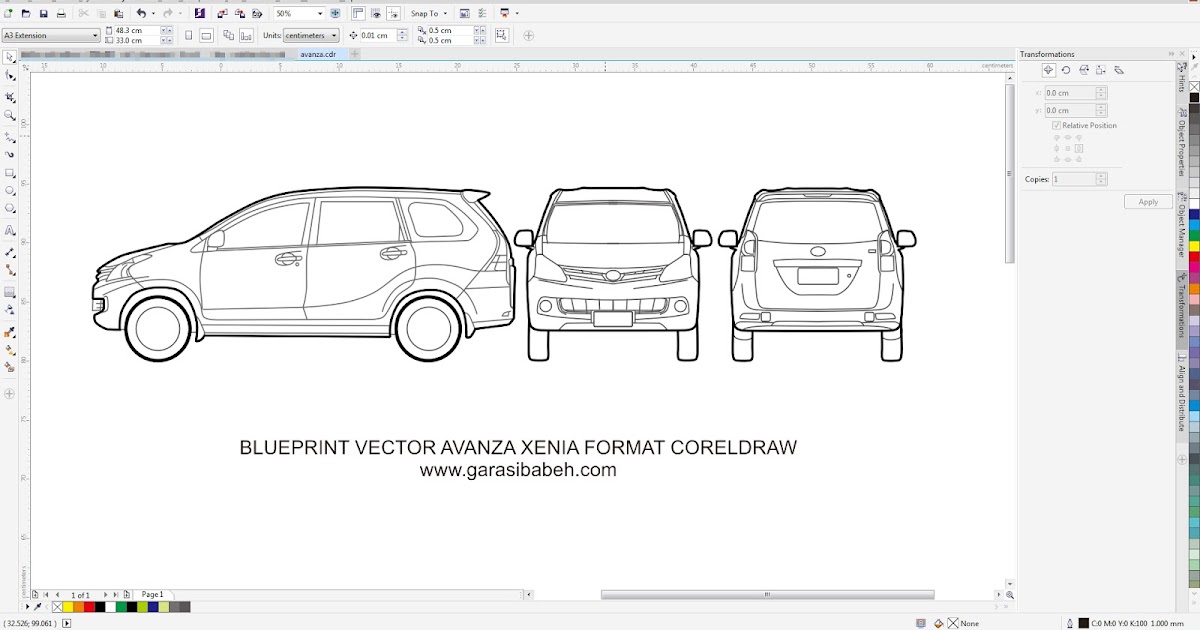Switch to the avanza.cdr document tab
This screenshot has height=630, width=1200.
(318, 54)
